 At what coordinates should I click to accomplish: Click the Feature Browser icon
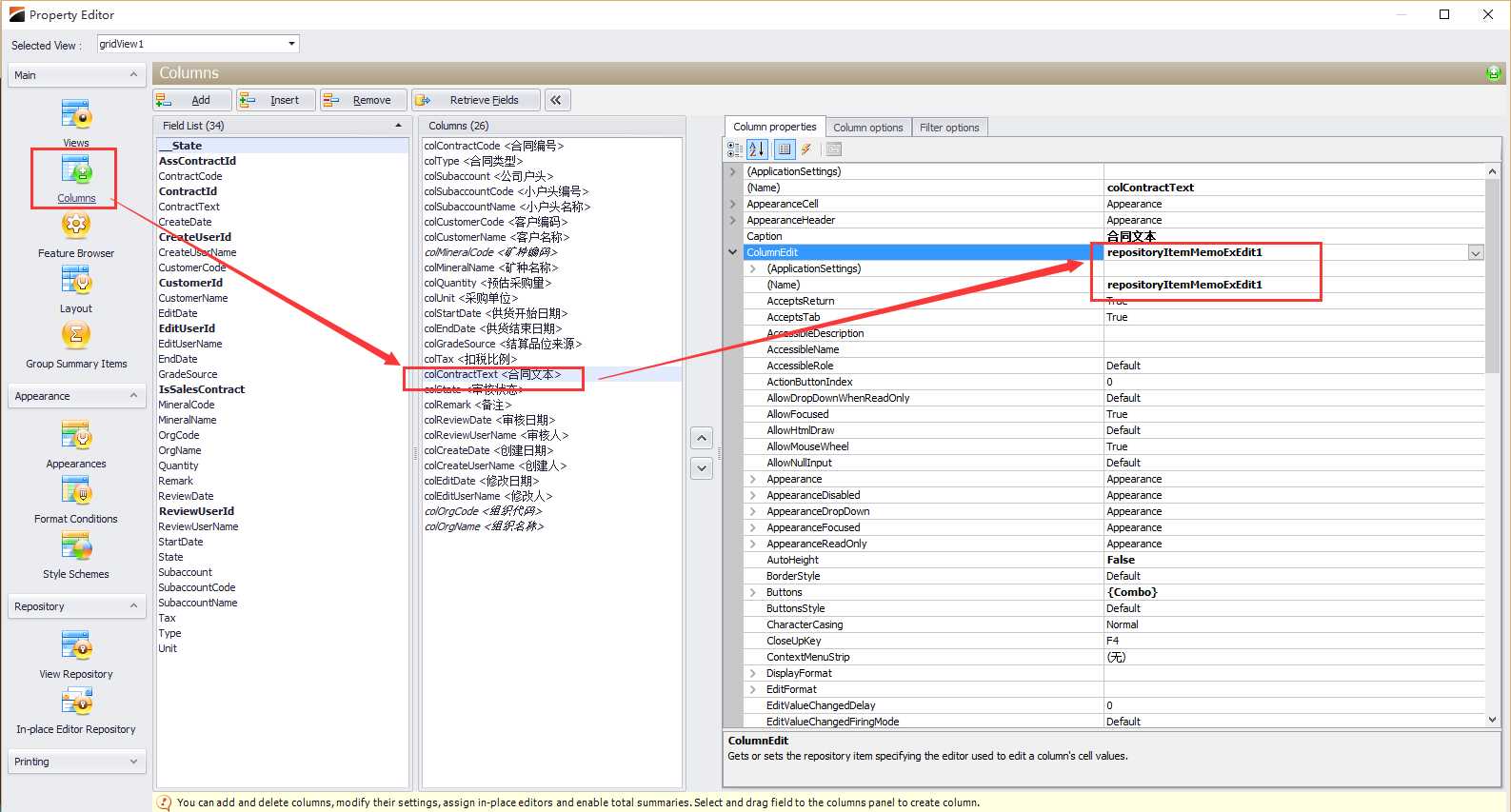[76, 227]
